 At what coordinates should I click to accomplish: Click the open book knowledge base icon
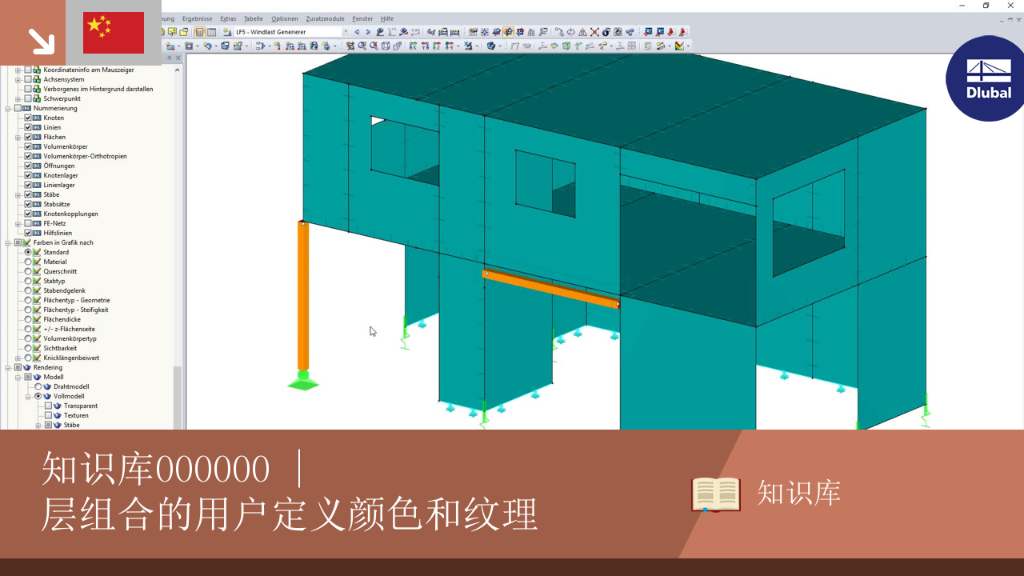point(716,494)
